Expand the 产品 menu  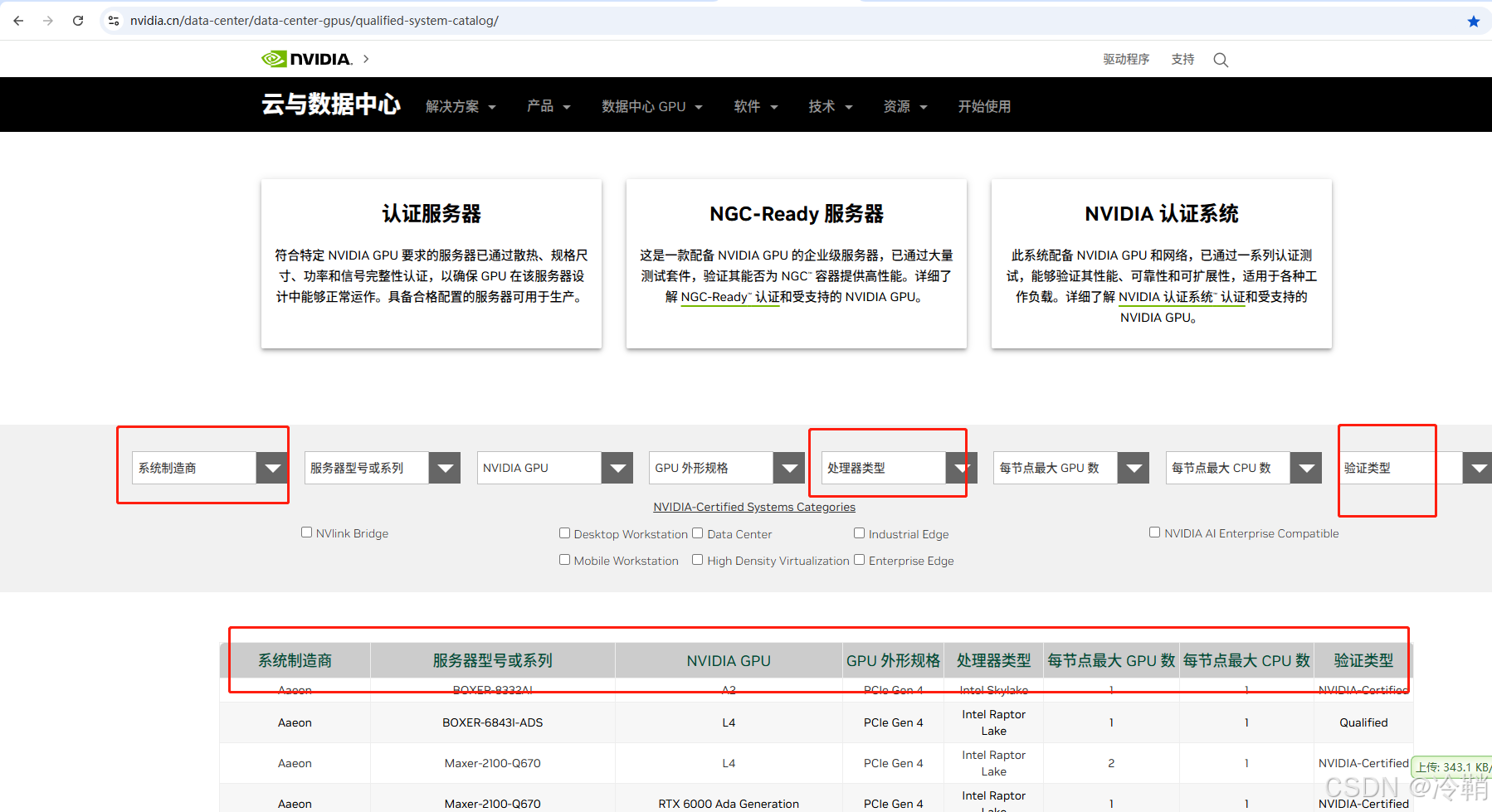click(x=549, y=106)
